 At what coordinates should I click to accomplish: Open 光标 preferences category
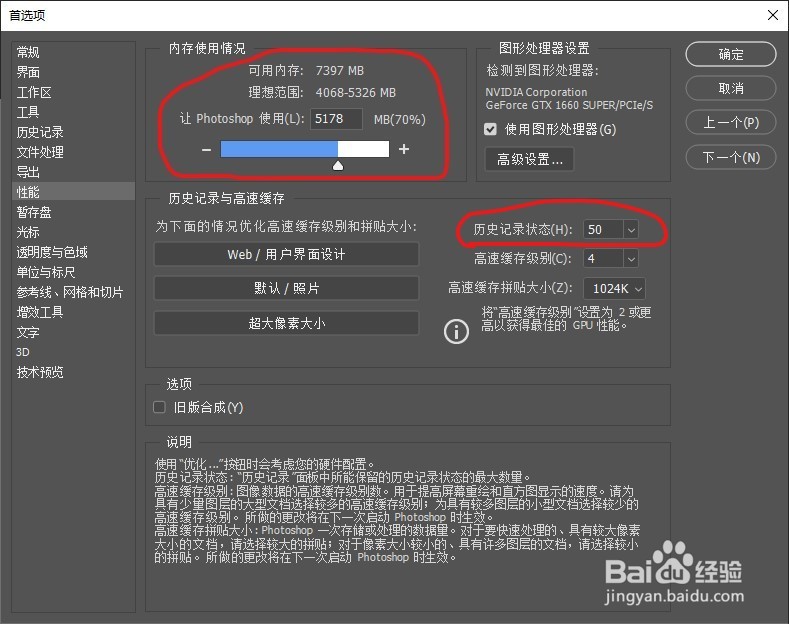(73, 232)
